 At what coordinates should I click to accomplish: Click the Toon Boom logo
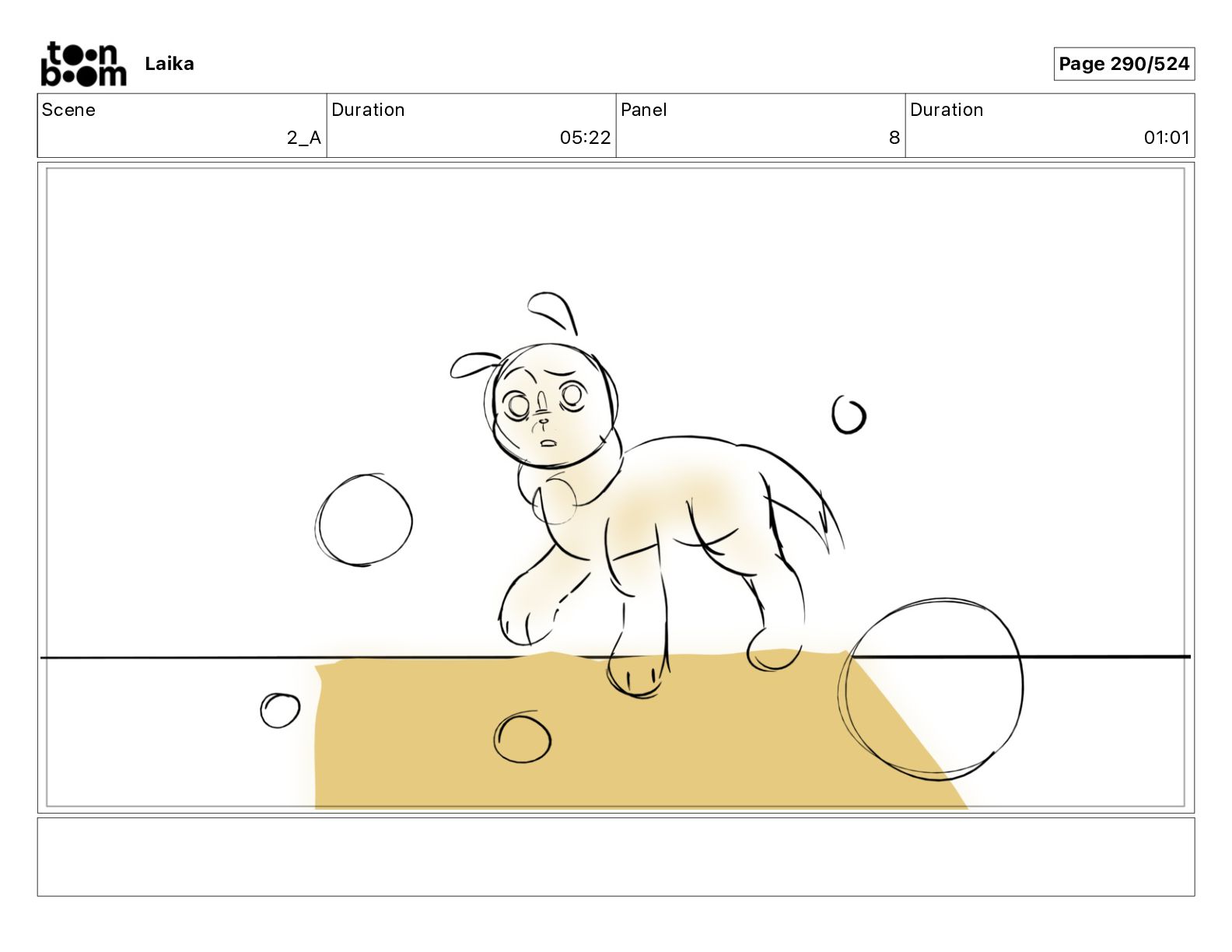[83, 64]
